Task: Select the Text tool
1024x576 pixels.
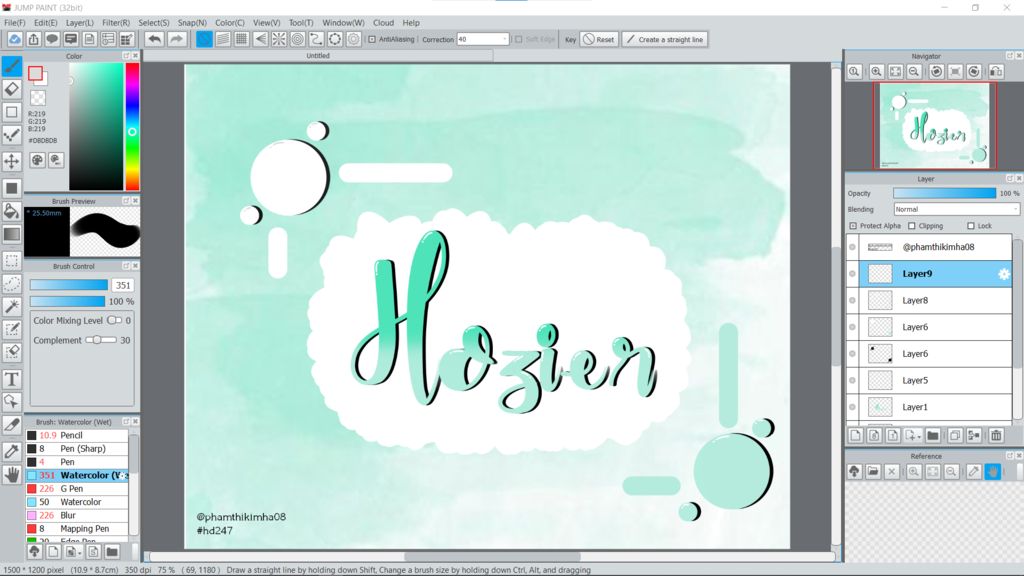Action: 12,379
